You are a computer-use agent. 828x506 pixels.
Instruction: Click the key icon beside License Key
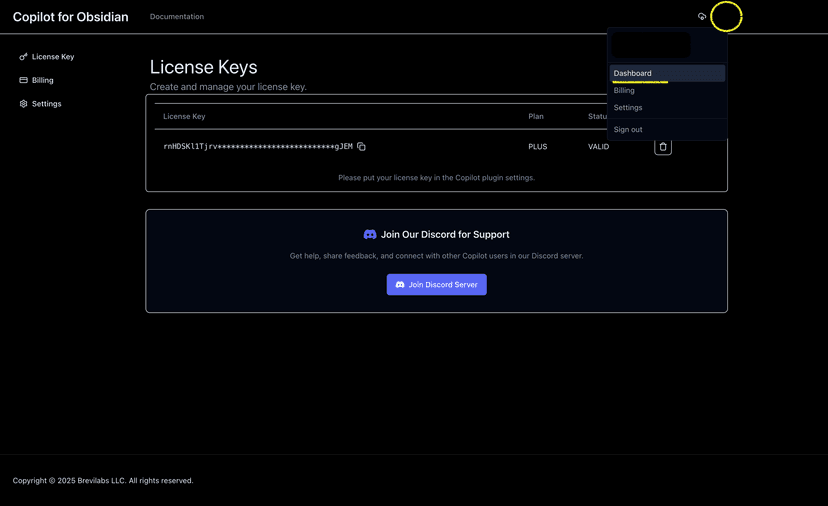(23, 57)
